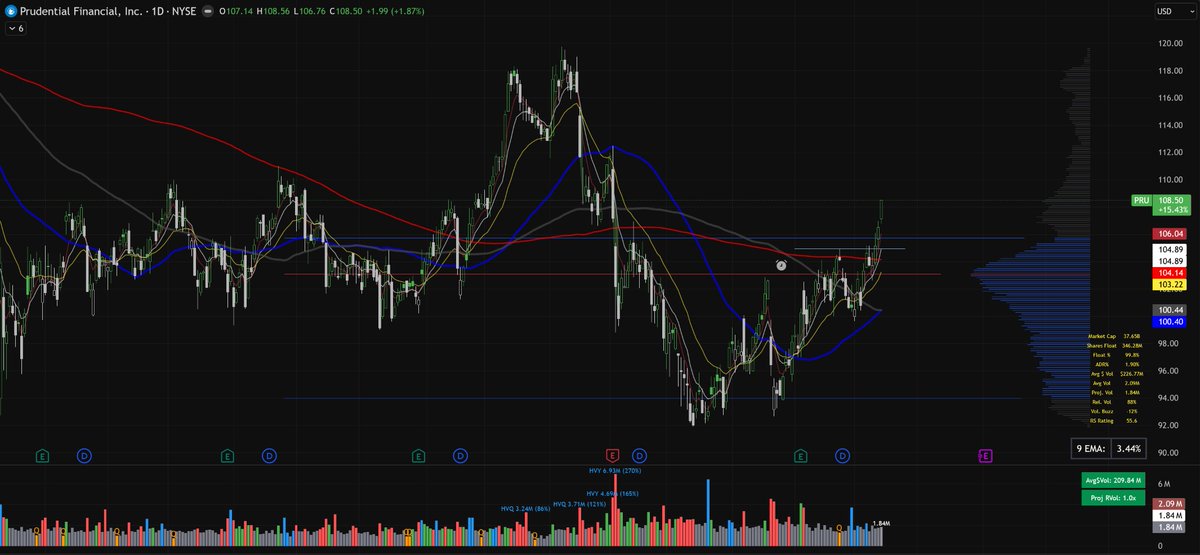1200x555 pixels.
Task: Click the round minus market status icon
Action: pos(208,11)
